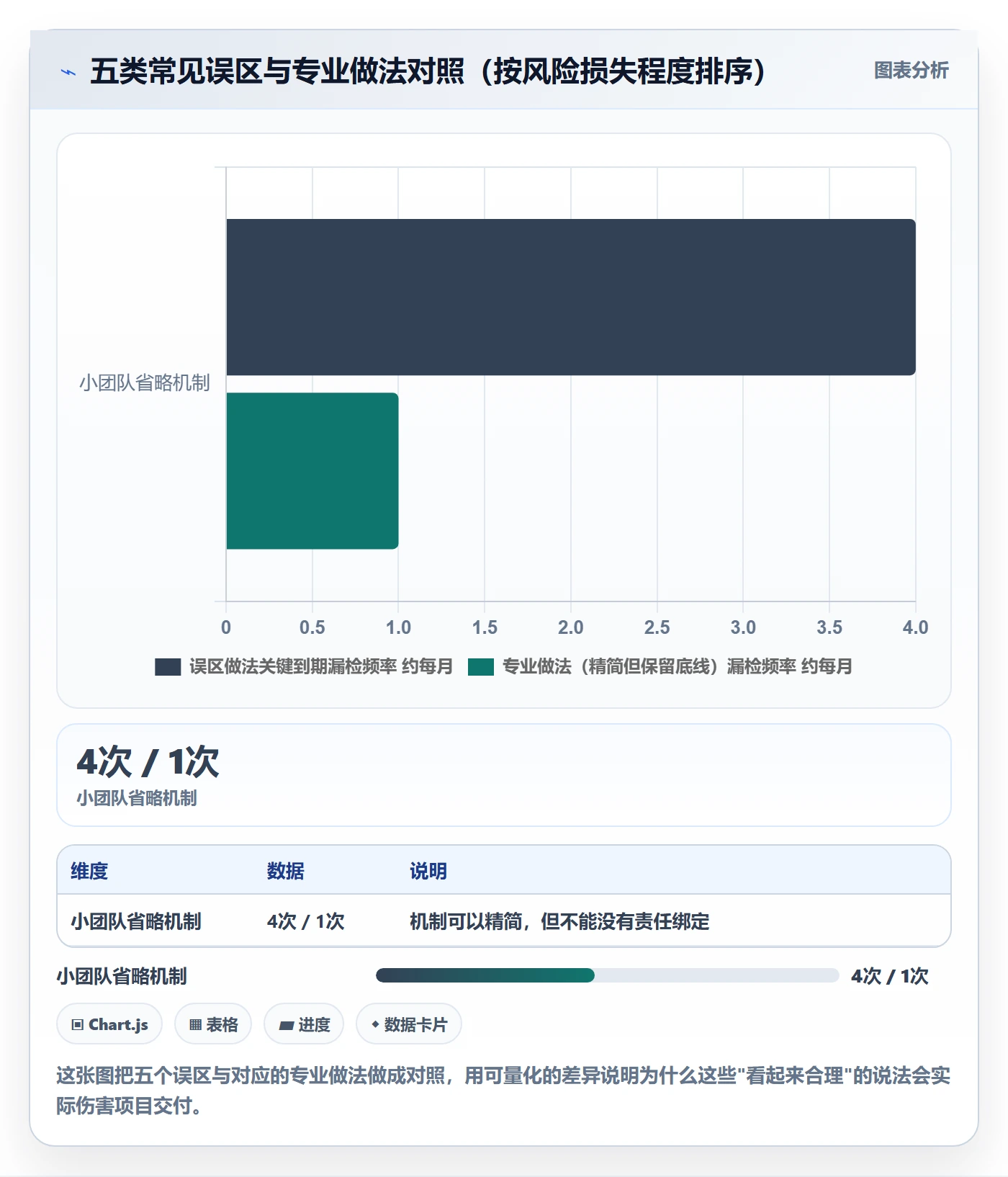The height and width of the screenshot is (1177, 1008).
Task: Click the 这张图把五个误区 description paragraph
Action: (x=503, y=1091)
